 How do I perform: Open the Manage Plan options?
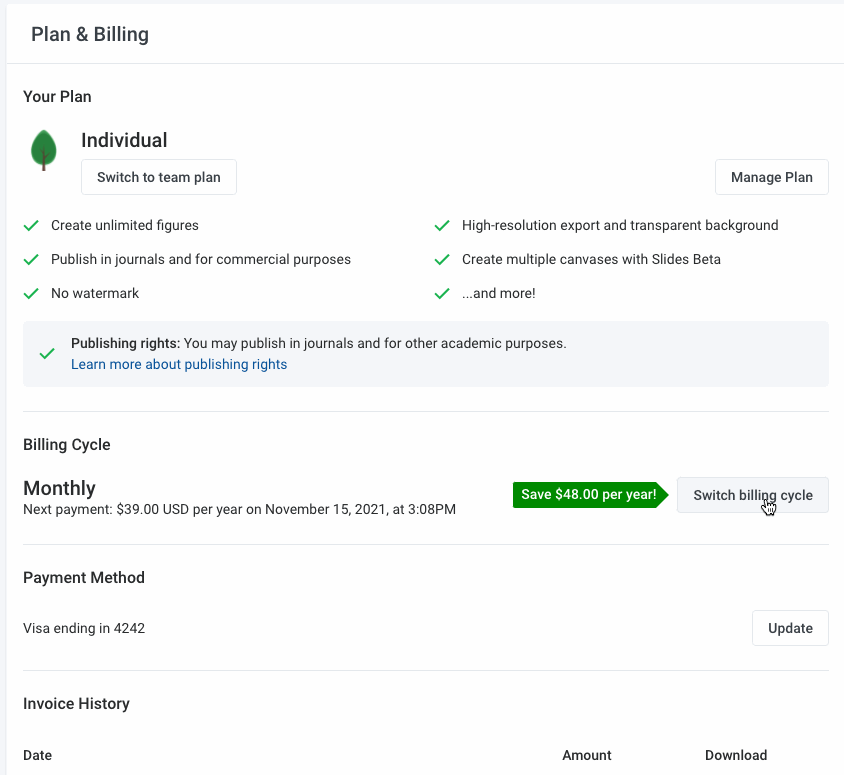click(x=771, y=177)
